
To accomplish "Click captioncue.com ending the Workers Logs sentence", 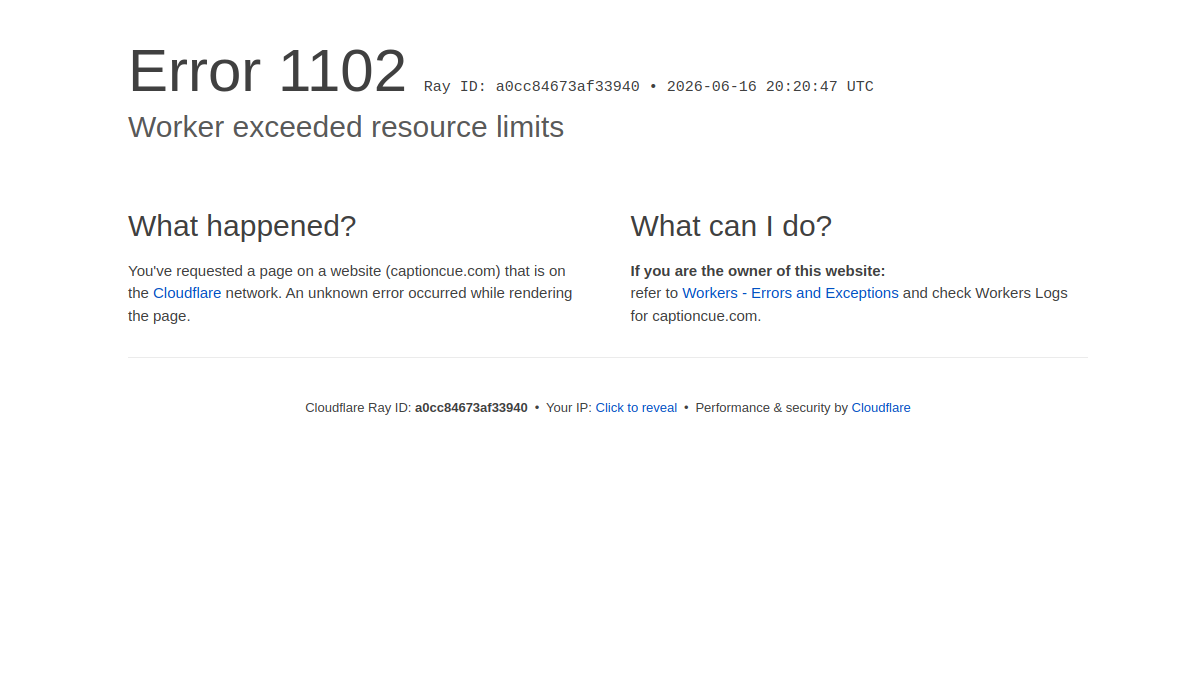I will click(705, 316).
